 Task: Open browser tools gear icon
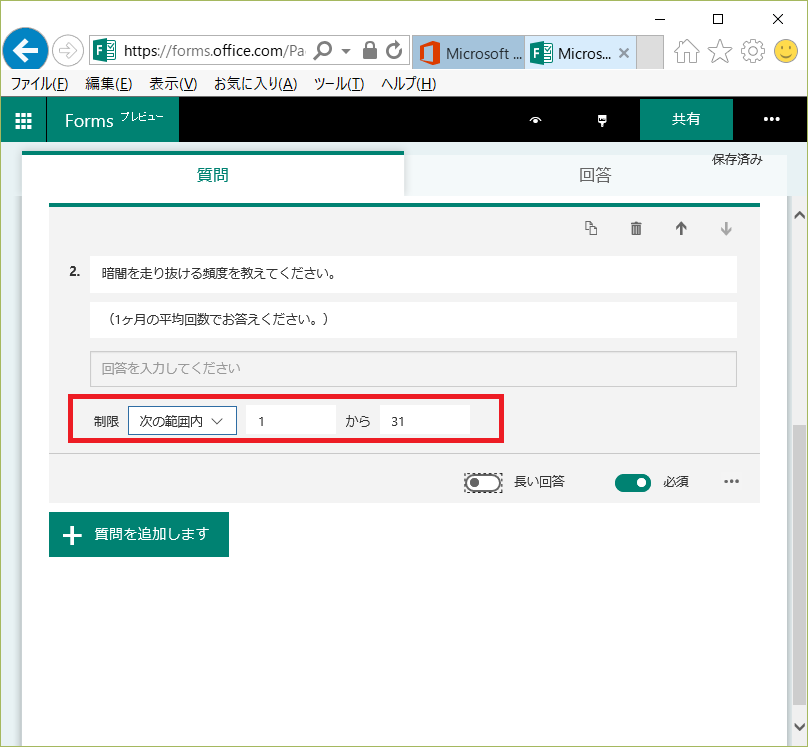tap(753, 51)
